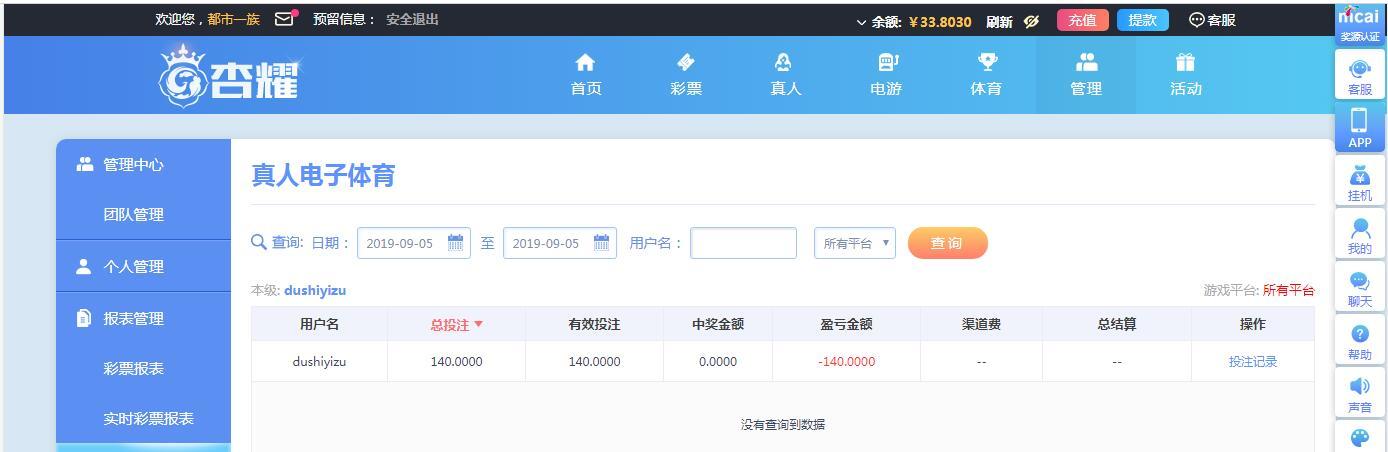Click the magnifier 查询 icon

(x=259, y=242)
